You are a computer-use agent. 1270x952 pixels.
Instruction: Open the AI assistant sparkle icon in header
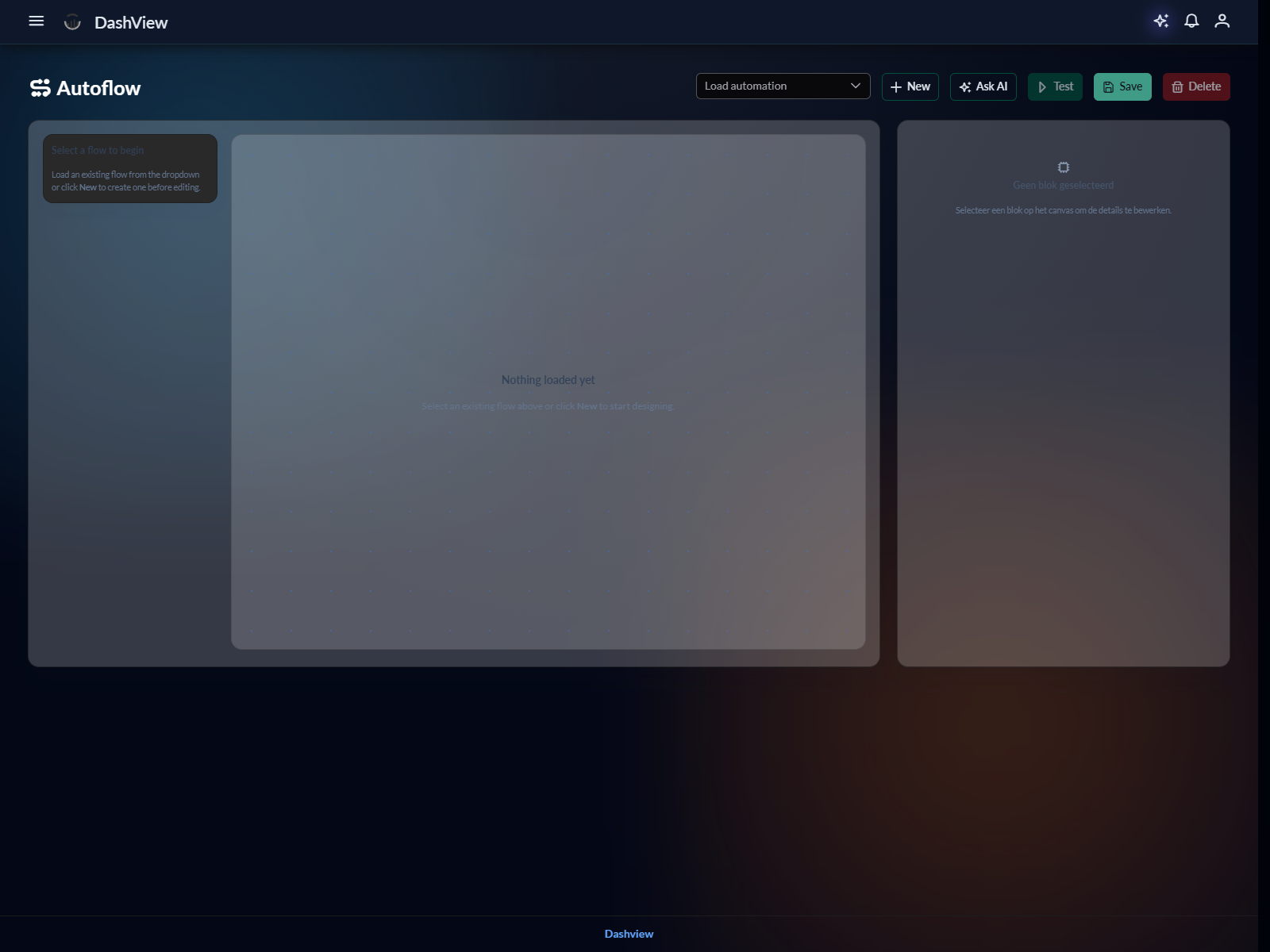click(1160, 21)
